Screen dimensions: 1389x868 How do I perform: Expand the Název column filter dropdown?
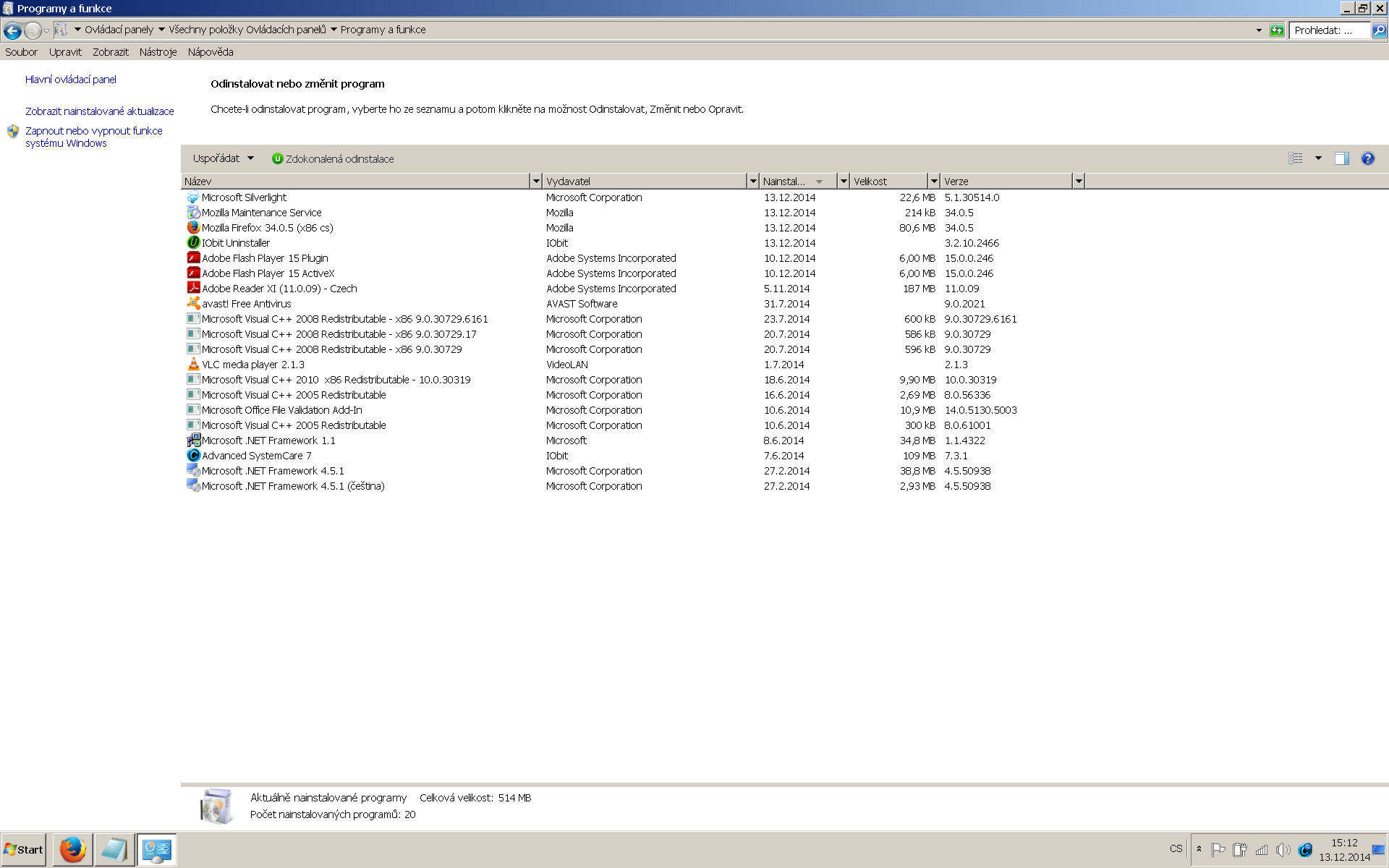click(536, 182)
